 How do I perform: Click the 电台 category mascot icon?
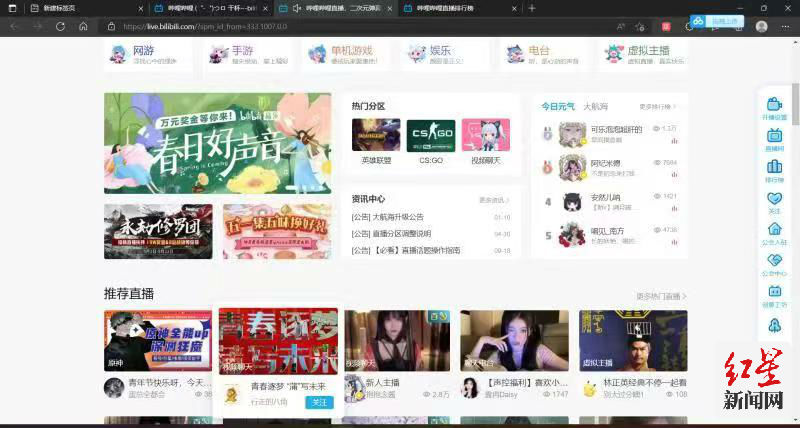pyautogui.click(x=515, y=54)
